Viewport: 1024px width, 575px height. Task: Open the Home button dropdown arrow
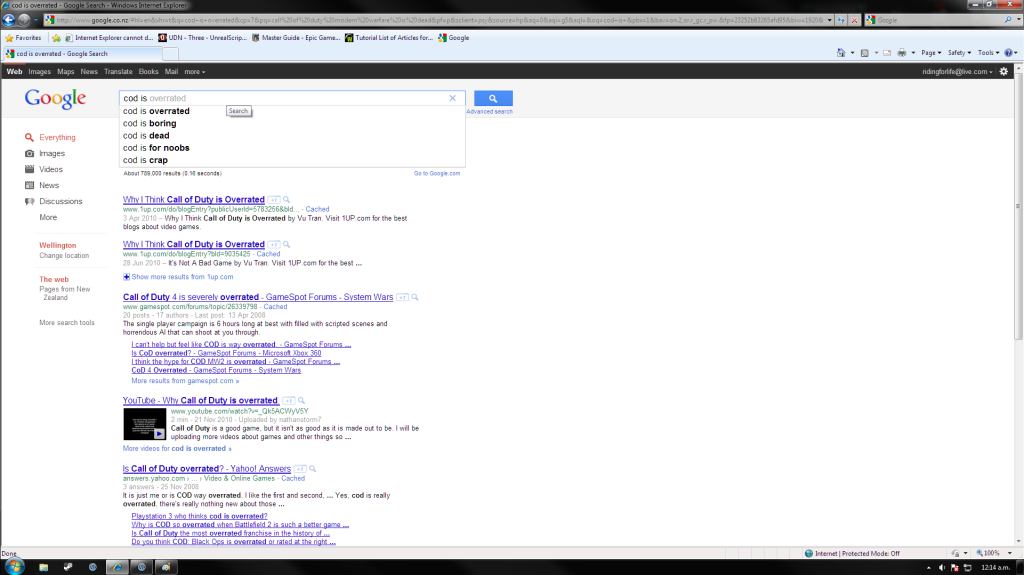pyautogui.click(x=852, y=53)
